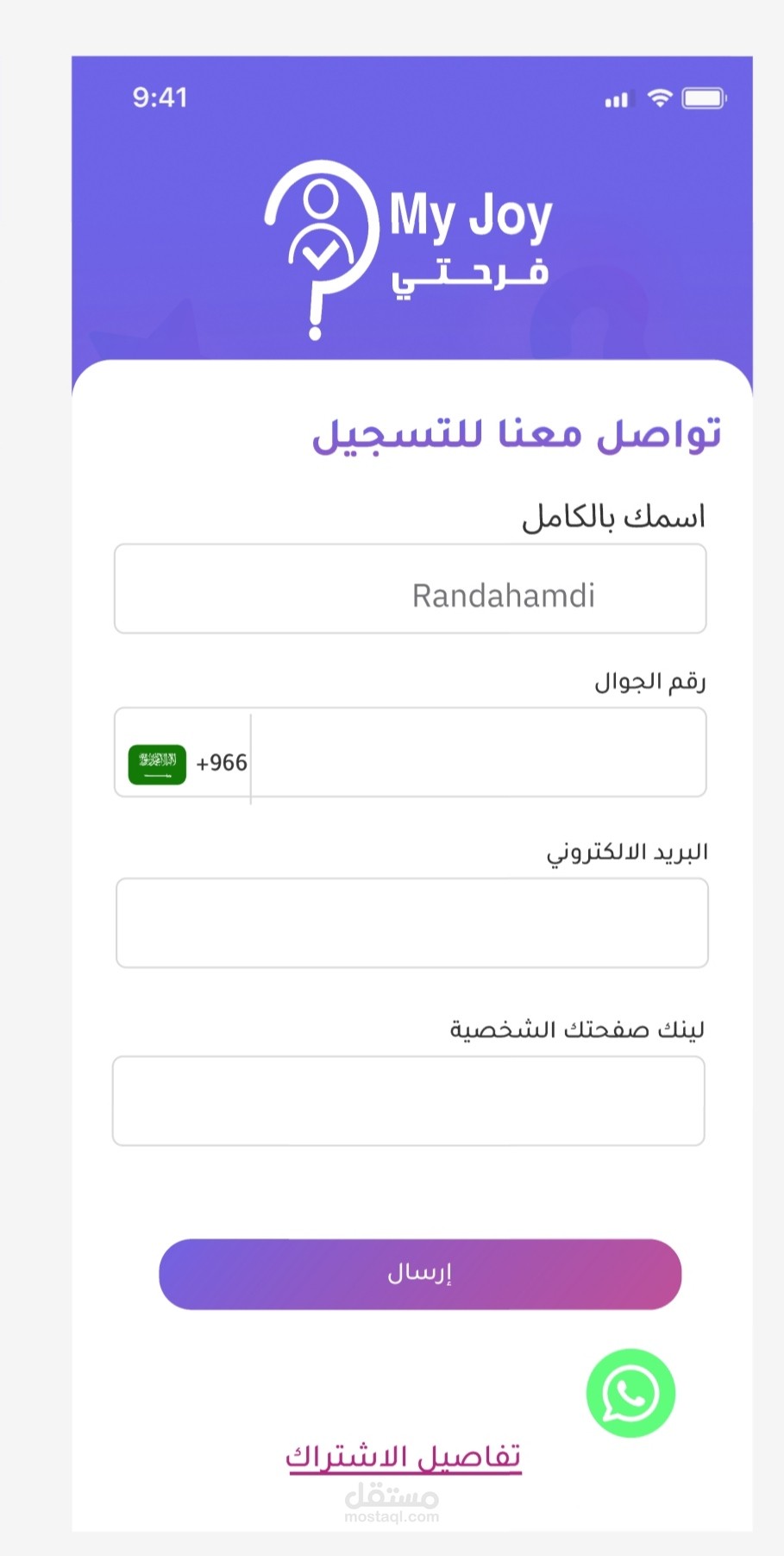784x1556 pixels.
Task: Click the 'اسمك بالكامل' field label
Action: click(x=613, y=517)
